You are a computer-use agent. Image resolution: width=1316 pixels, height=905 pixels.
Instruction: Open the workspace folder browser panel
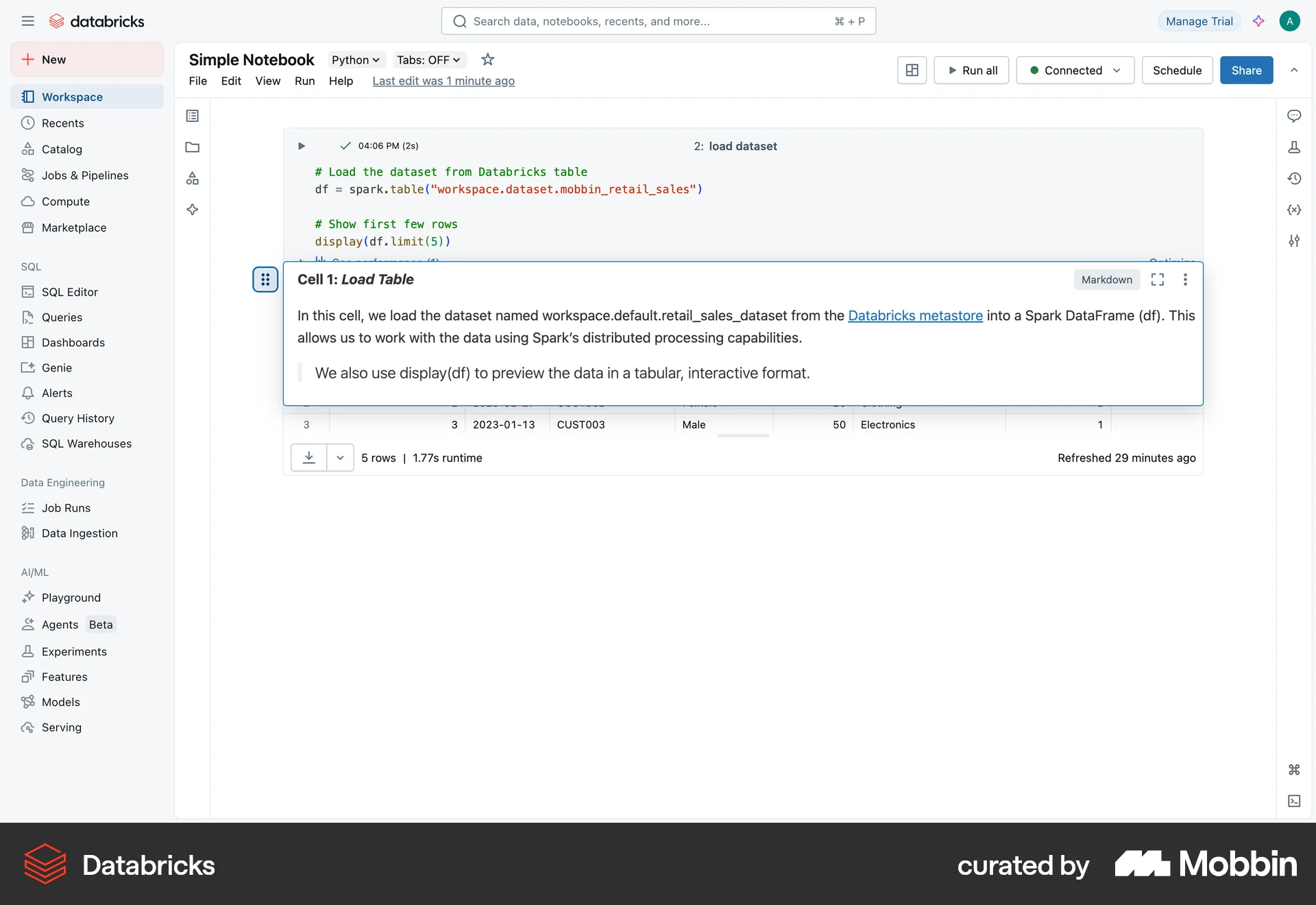pos(192,147)
